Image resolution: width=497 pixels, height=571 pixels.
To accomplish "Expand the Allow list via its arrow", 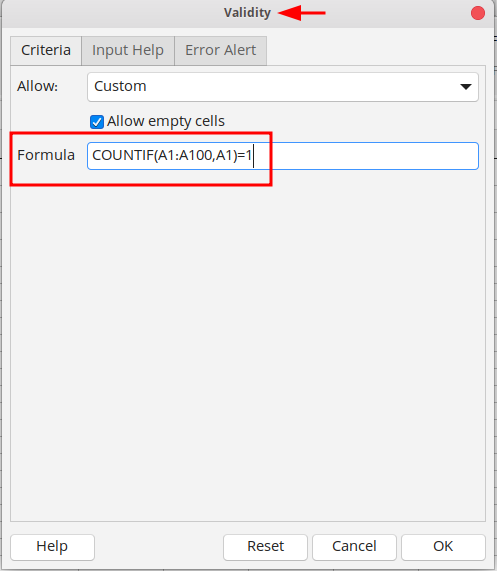I will 465,87.
